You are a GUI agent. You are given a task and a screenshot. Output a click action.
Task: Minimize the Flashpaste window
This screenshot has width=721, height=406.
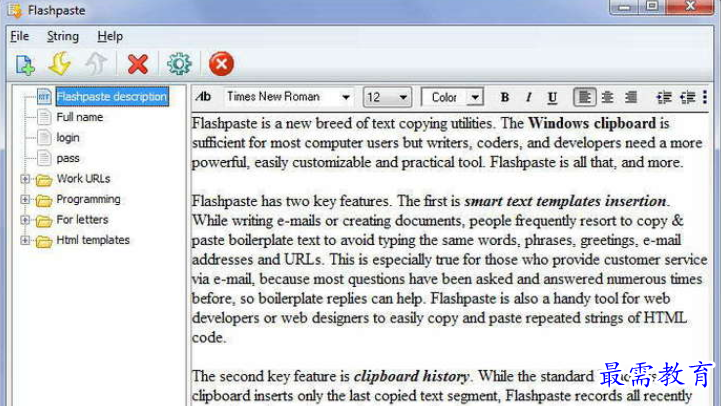point(624,6)
